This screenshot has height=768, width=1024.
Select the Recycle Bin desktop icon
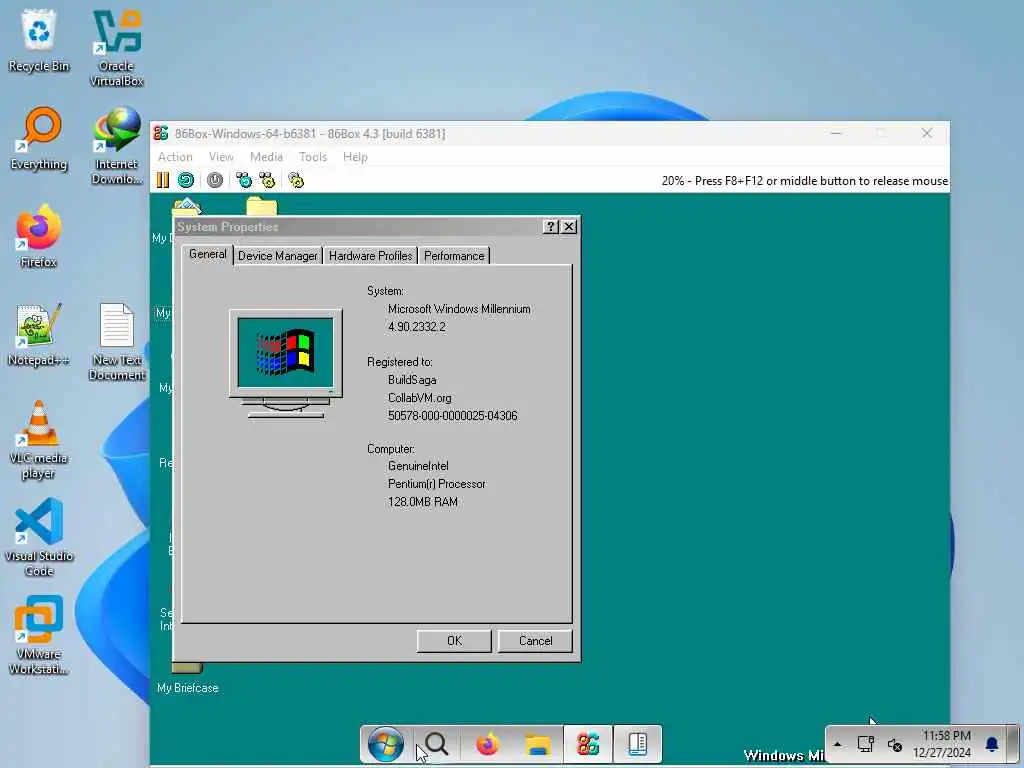[39, 40]
